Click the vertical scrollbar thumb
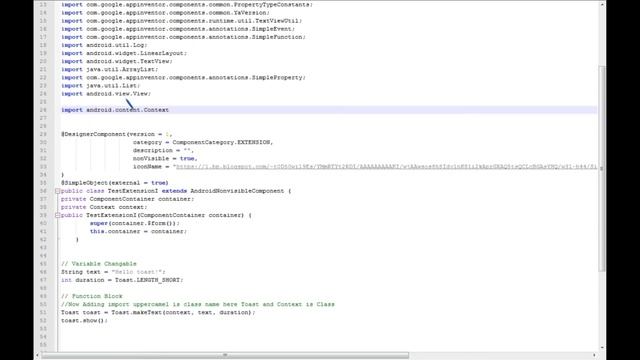Viewport: 640px width, 360px height. click(602, 168)
